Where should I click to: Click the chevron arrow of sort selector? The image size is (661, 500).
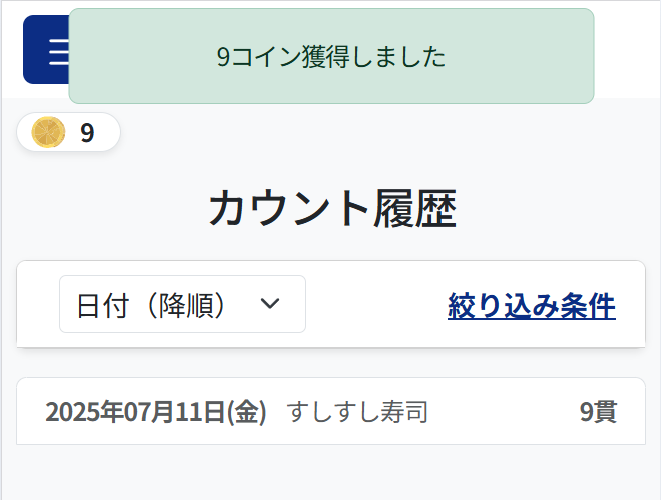coord(270,304)
